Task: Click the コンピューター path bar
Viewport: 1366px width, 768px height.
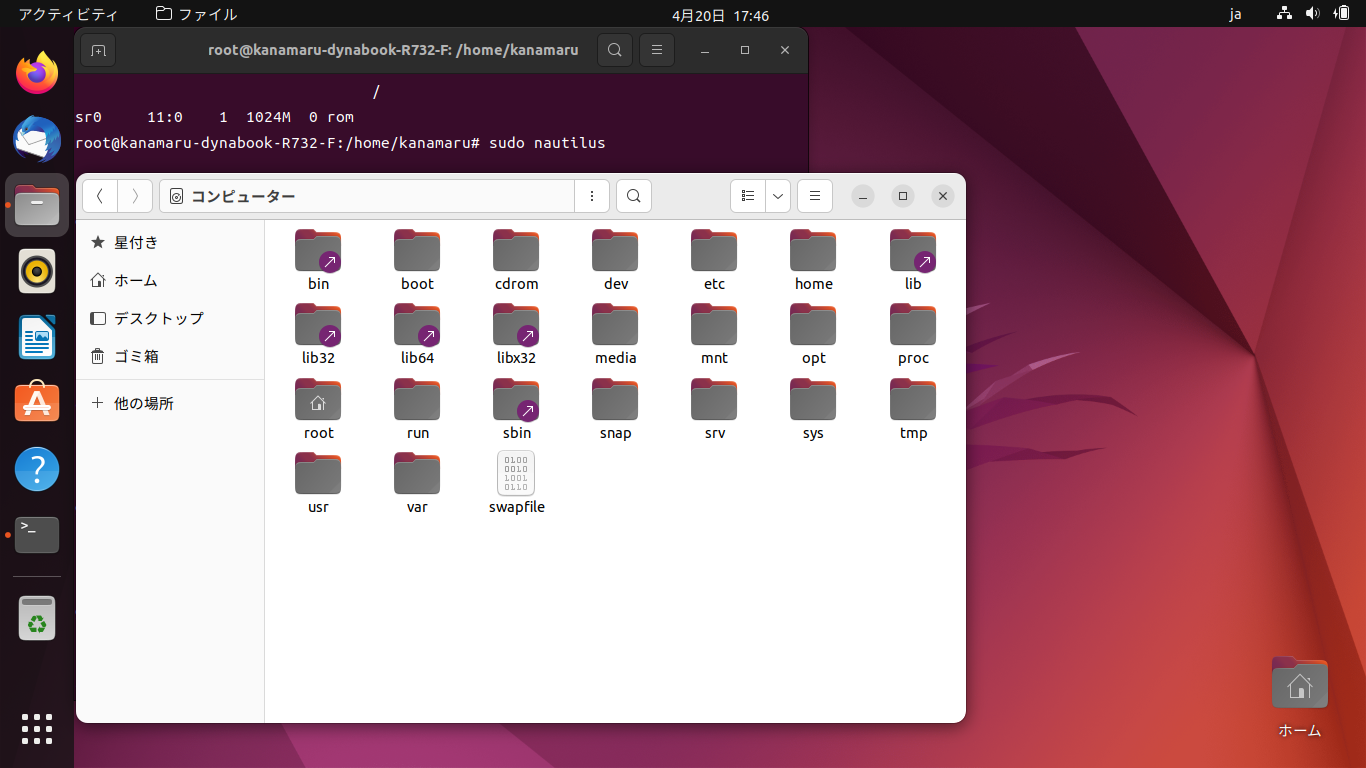Action: tap(367, 196)
